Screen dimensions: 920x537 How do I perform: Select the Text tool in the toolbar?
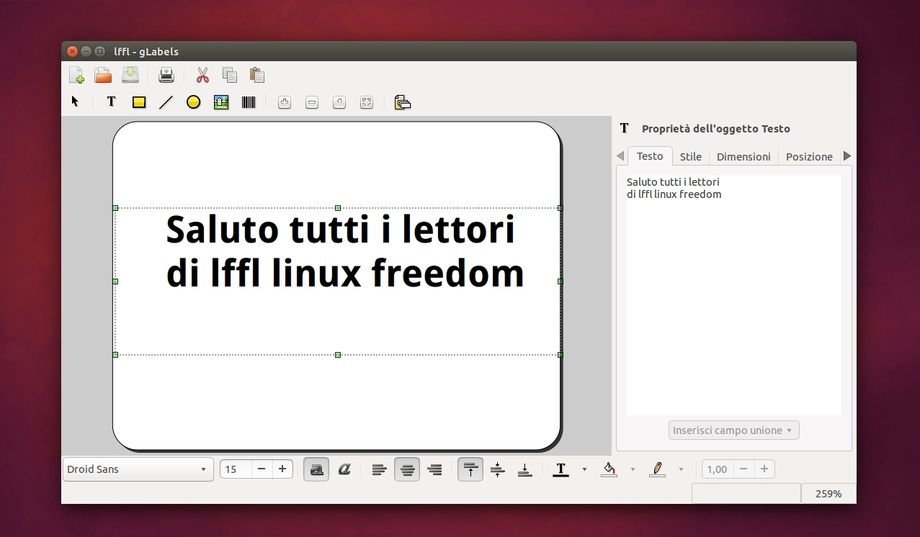pyautogui.click(x=111, y=102)
